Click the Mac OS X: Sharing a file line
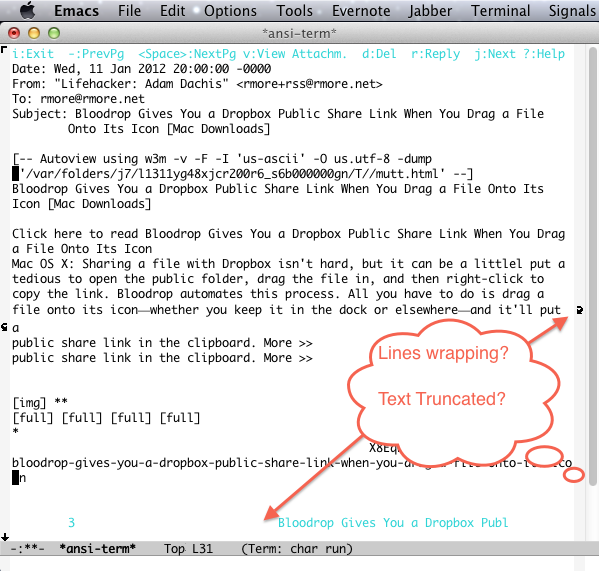 [x=288, y=264]
